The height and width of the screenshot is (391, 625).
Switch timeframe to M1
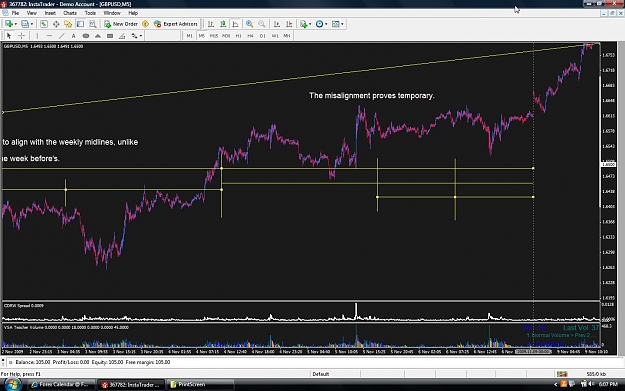pos(189,36)
